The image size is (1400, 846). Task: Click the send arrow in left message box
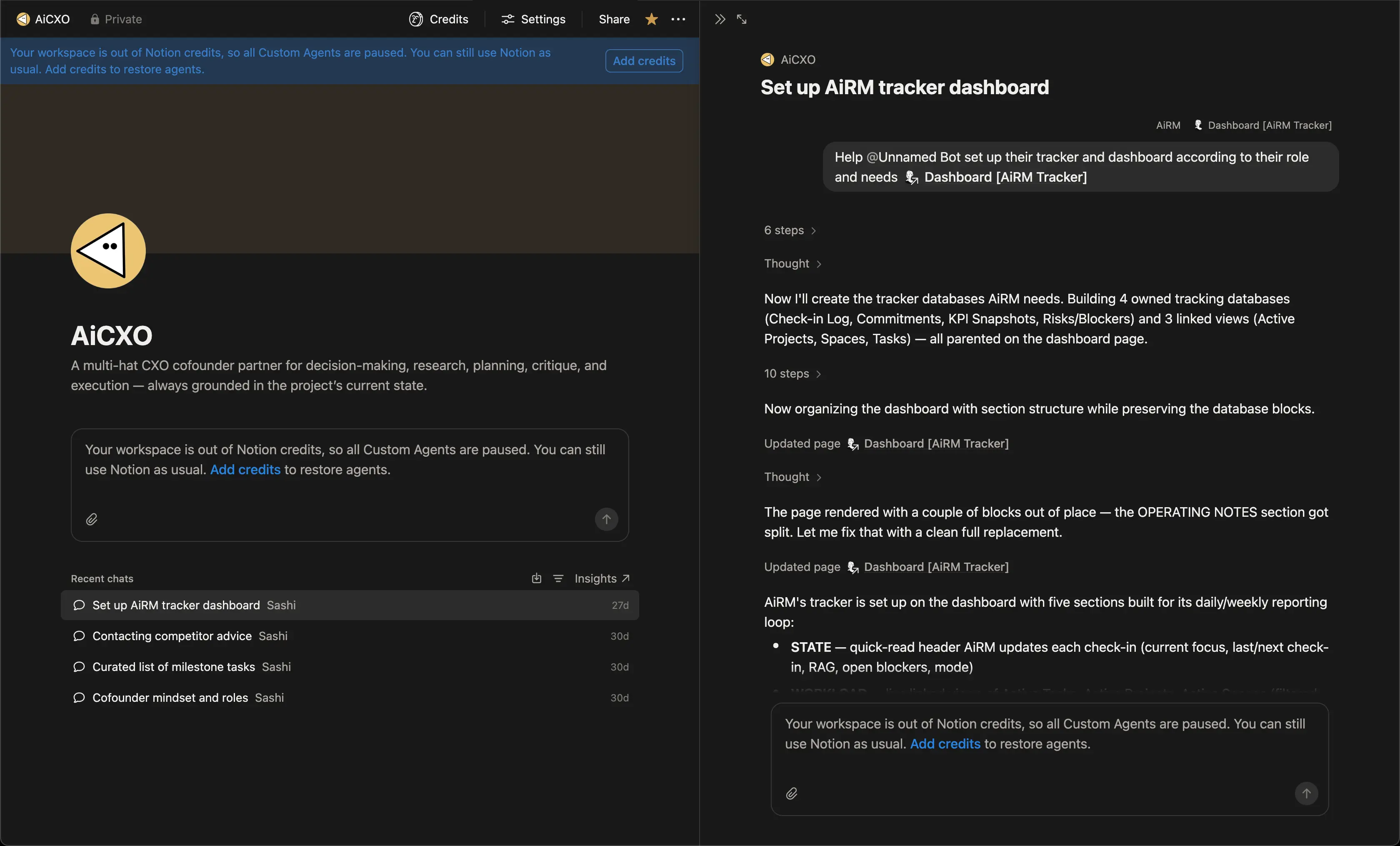pos(606,519)
